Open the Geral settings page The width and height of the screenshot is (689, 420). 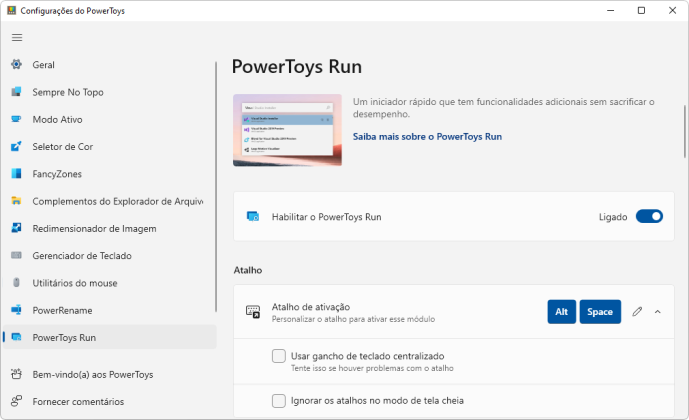click(x=109, y=65)
